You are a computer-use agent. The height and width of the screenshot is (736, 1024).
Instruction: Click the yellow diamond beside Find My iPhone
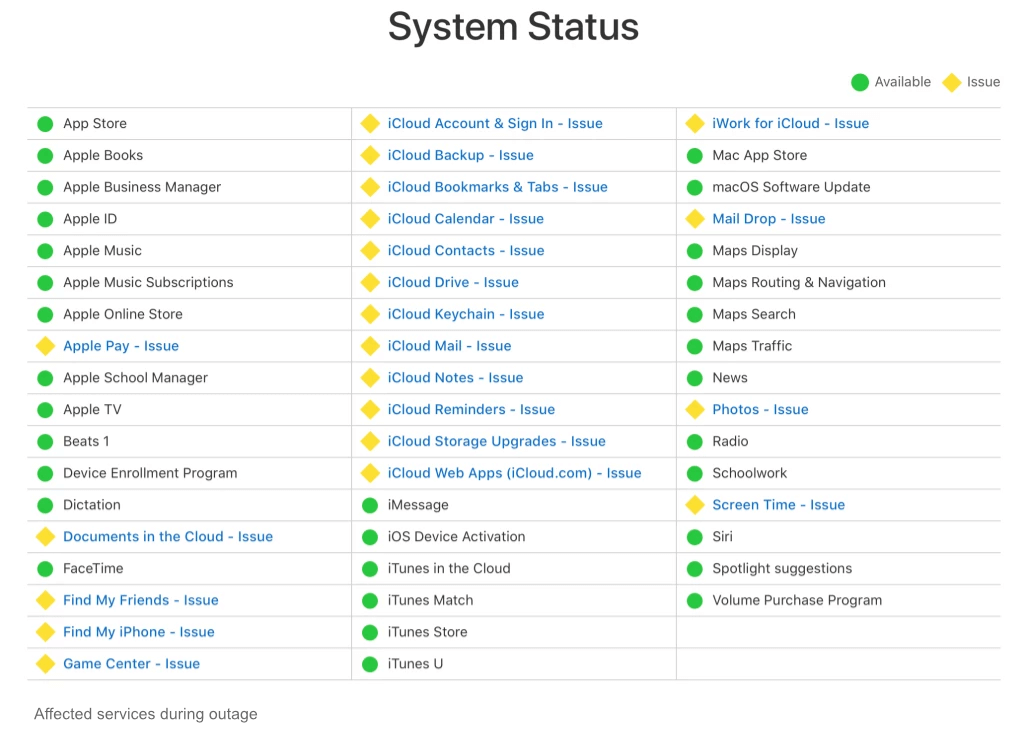[45, 632]
